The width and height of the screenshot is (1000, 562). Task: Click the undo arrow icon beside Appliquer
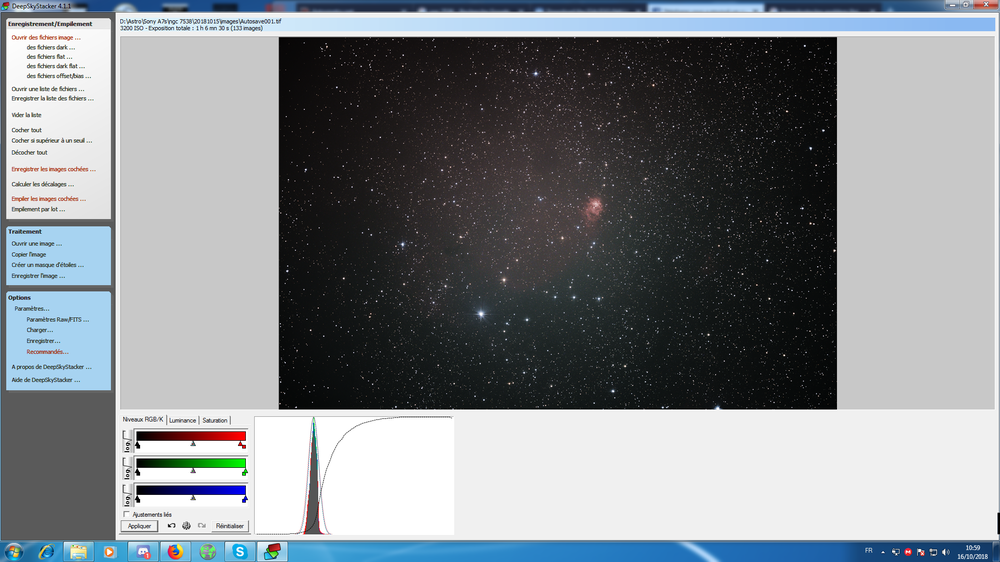(171, 526)
